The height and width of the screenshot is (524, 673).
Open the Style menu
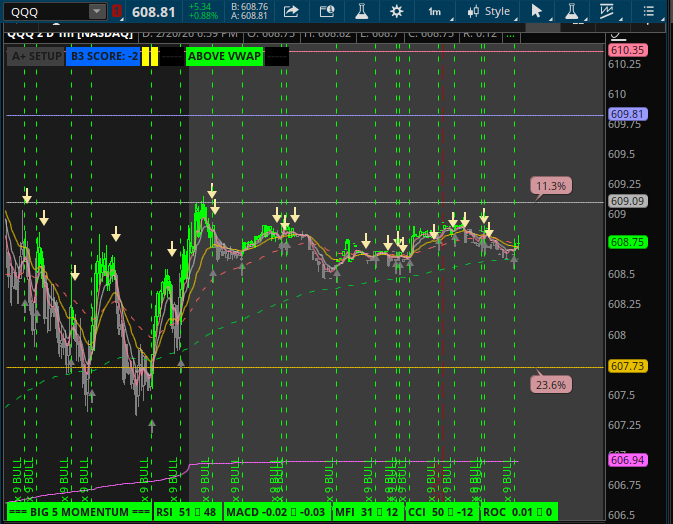point(489,12)
